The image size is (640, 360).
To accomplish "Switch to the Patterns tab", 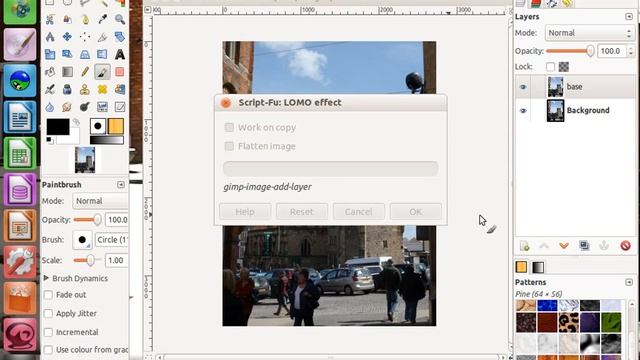I will tap(521, 267).
